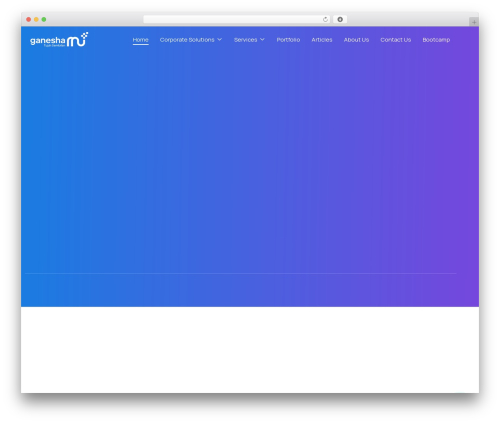Select the Bootcamp nav link
Viewport: 500px width, 423px height.
436,40
